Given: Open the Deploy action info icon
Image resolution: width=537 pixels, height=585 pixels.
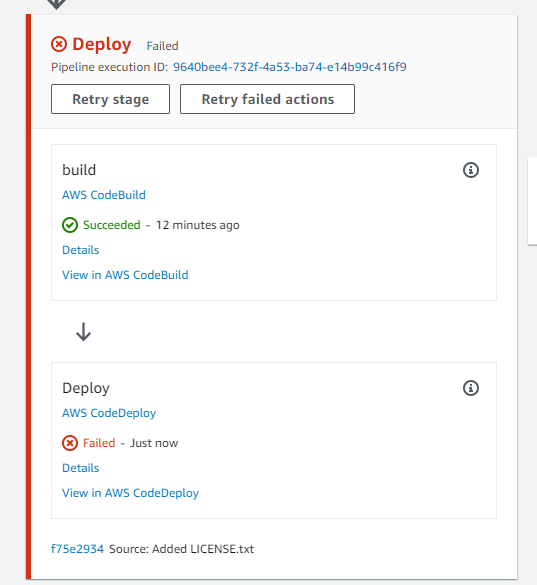Looking at the screenshot, I should [x=471, y=388].
